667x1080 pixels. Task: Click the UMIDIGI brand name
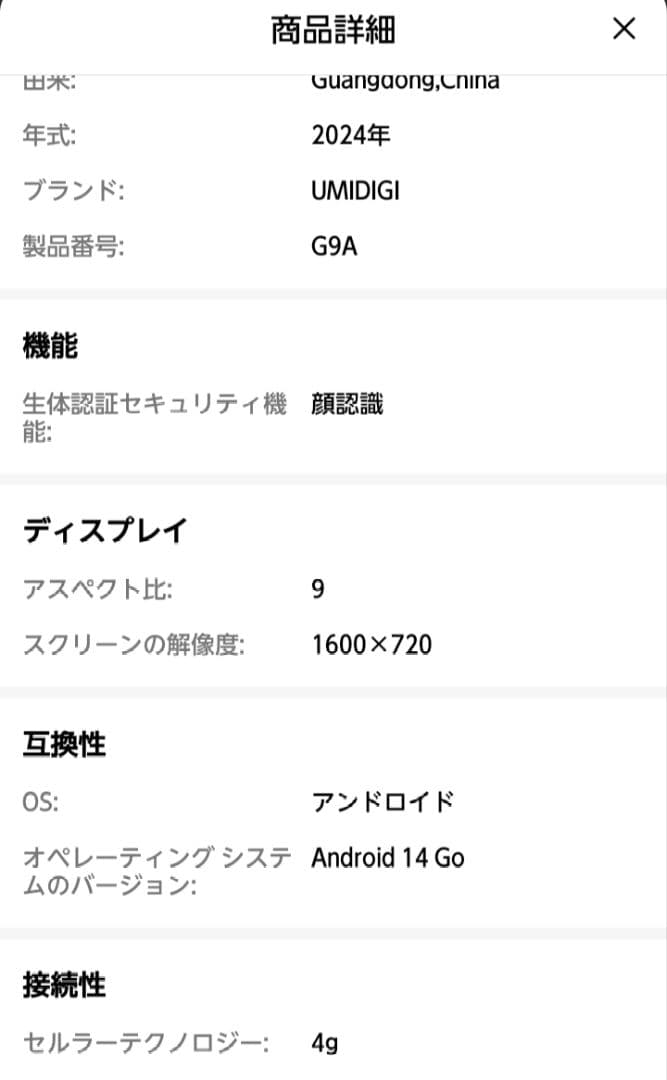[356, 191]
